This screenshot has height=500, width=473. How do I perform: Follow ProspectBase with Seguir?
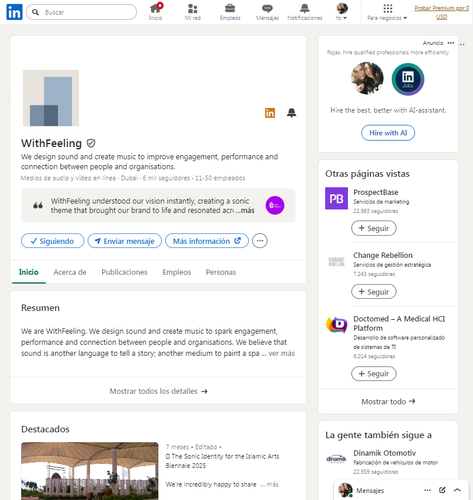[x=374, y=228]
